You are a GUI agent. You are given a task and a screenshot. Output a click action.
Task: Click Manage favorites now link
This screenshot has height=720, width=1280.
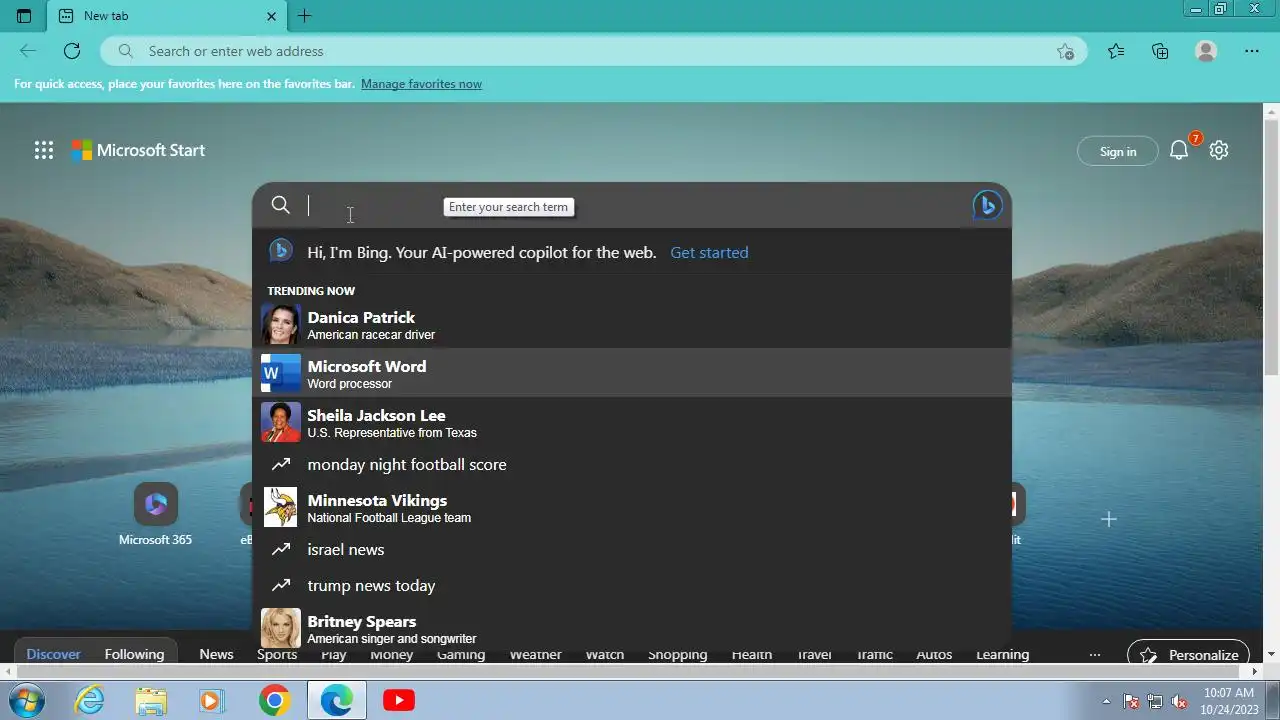pos(421,84)
